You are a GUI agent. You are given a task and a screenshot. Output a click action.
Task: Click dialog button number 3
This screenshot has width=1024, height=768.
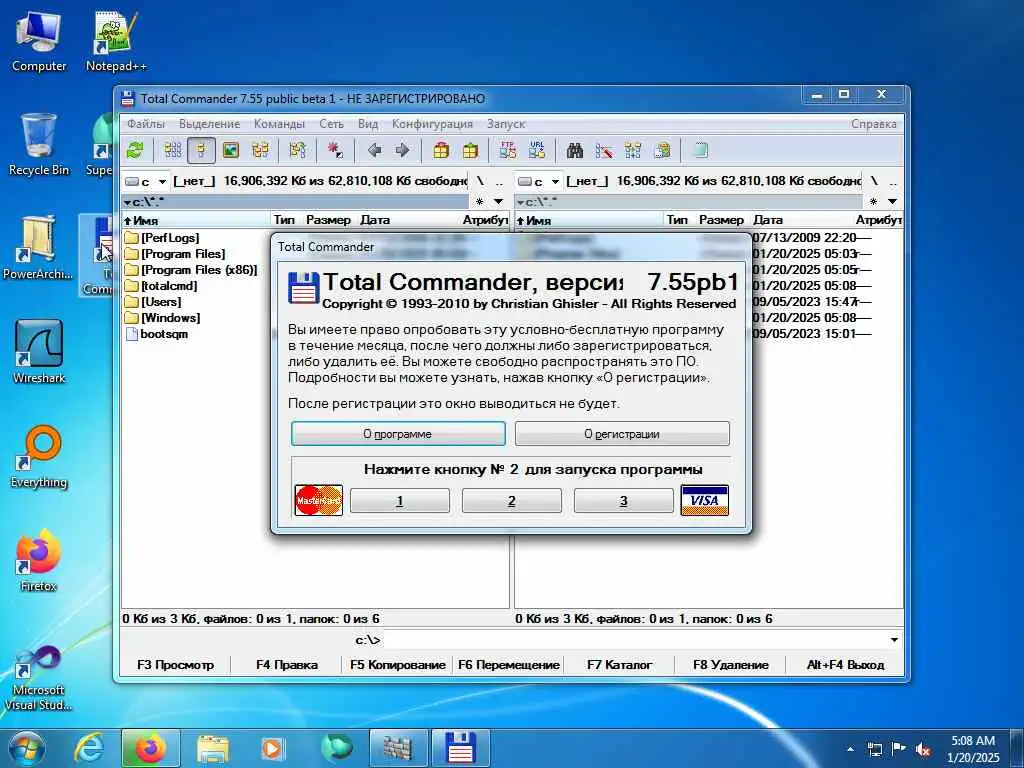coord(624,501)
